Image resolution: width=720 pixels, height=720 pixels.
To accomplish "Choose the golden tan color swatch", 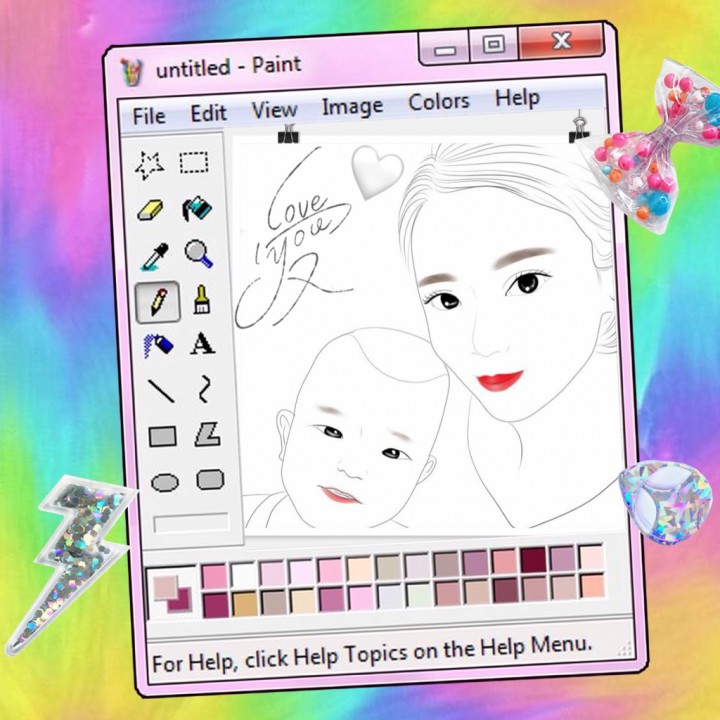I will (x=245, y=603).
